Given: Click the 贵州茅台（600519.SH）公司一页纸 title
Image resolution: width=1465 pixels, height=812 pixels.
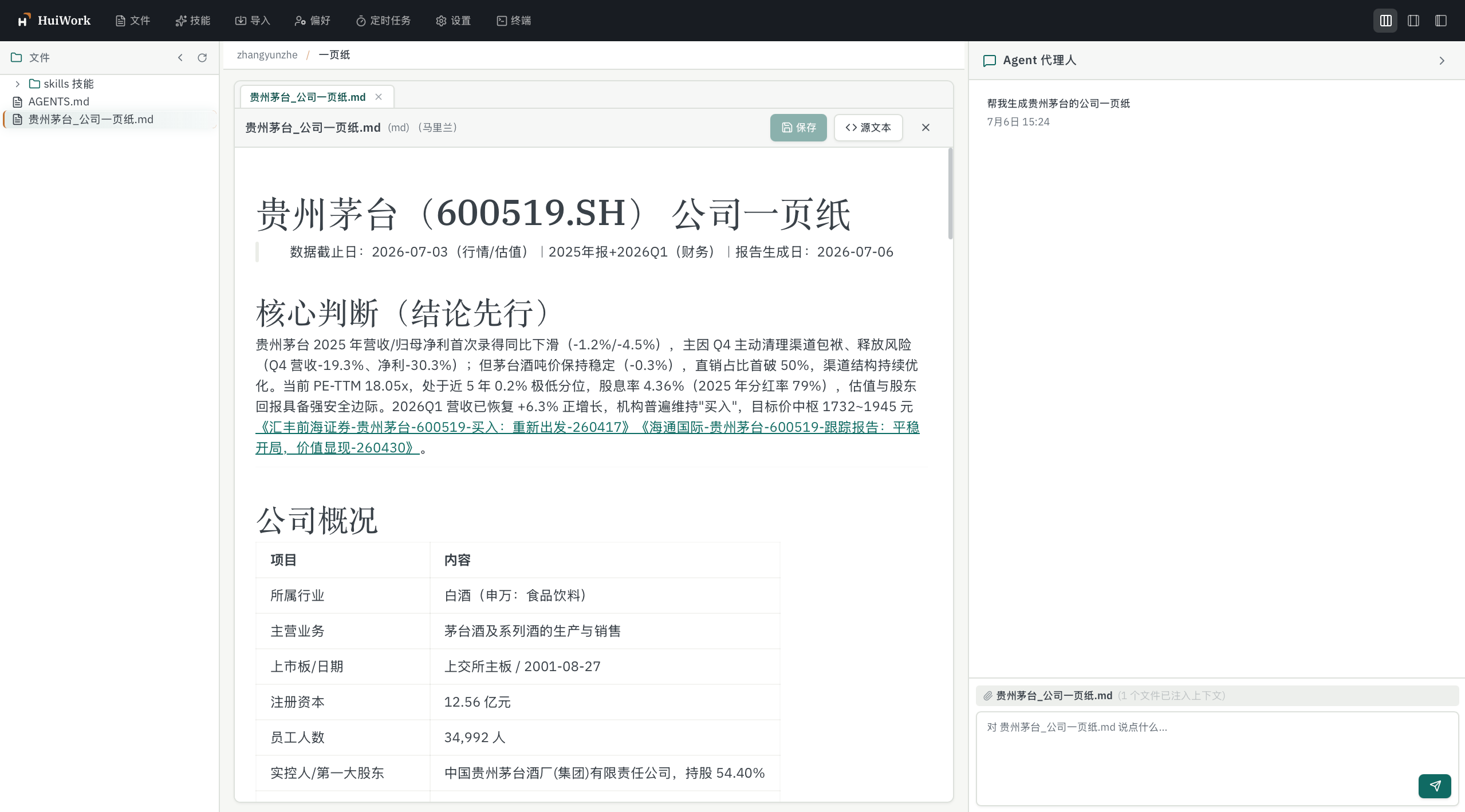Looking at the screenshot, I should [553, 214].
